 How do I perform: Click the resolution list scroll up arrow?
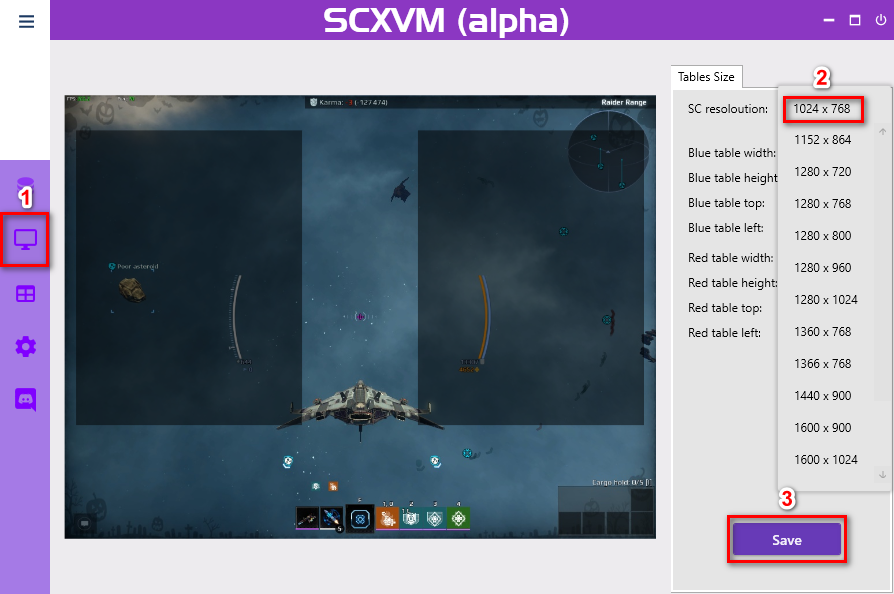click(x=883, y=132)
